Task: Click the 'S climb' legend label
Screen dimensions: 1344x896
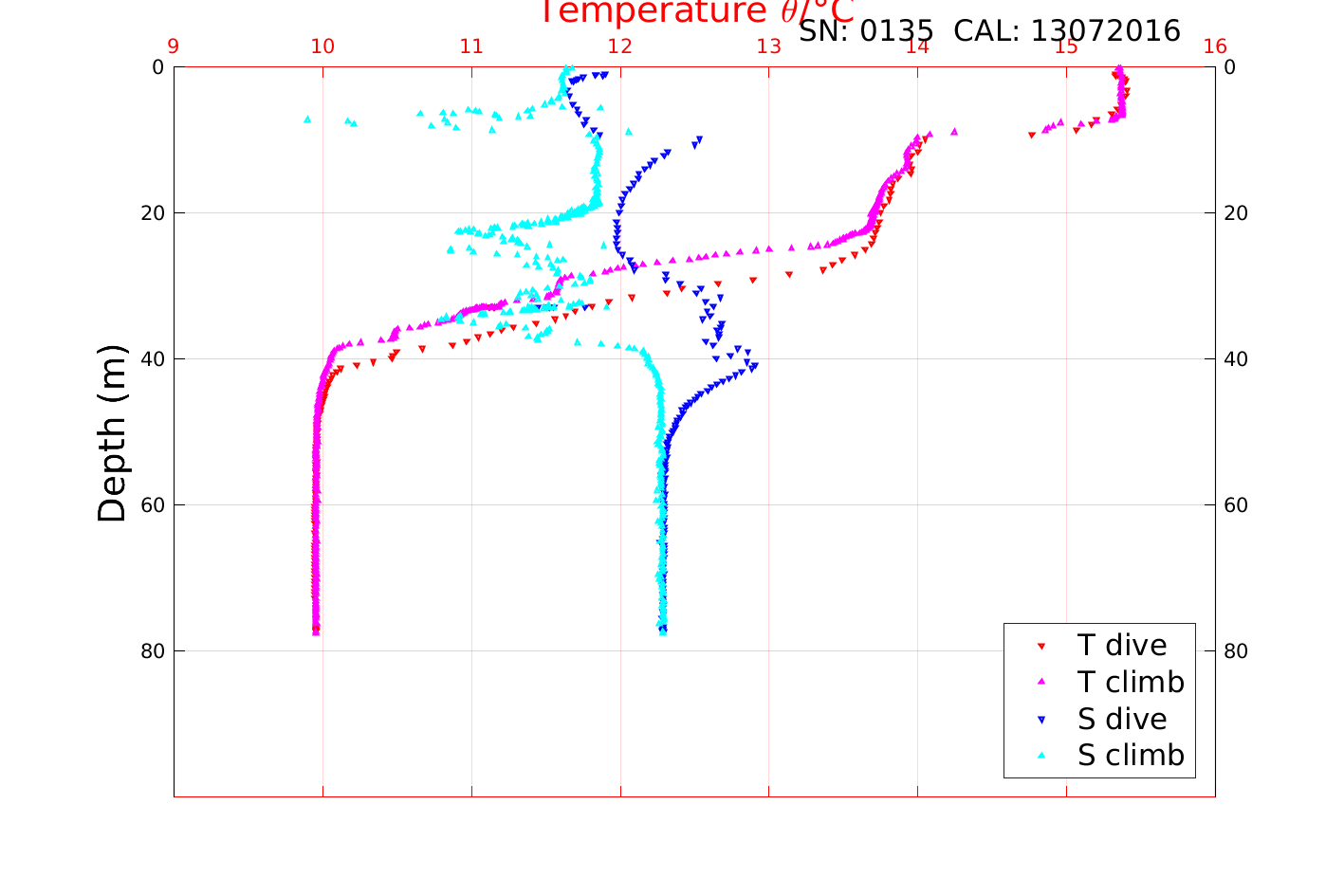Action: click(x=1131, y=756)
